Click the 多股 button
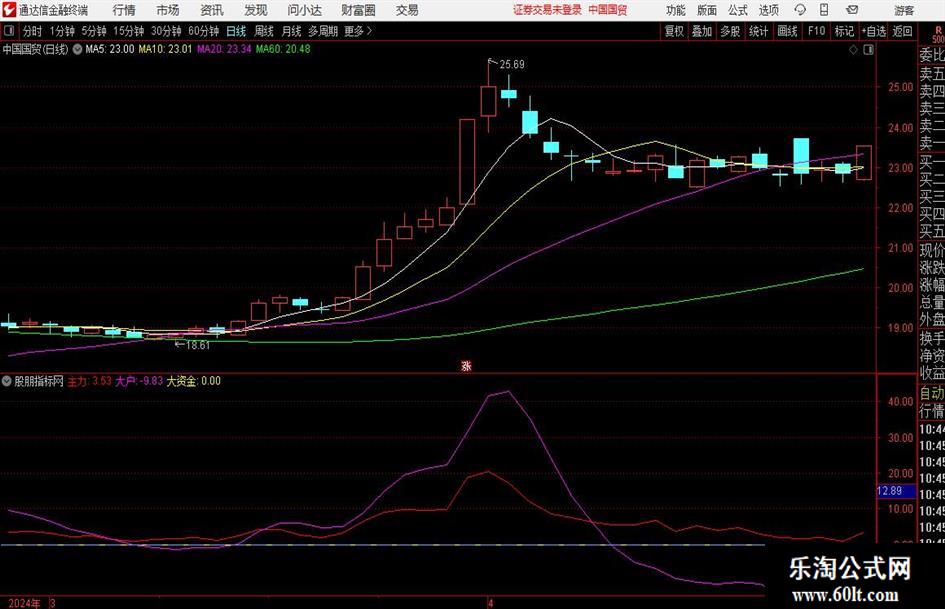Viewport: 945px width, 609px height. point(730,31)
